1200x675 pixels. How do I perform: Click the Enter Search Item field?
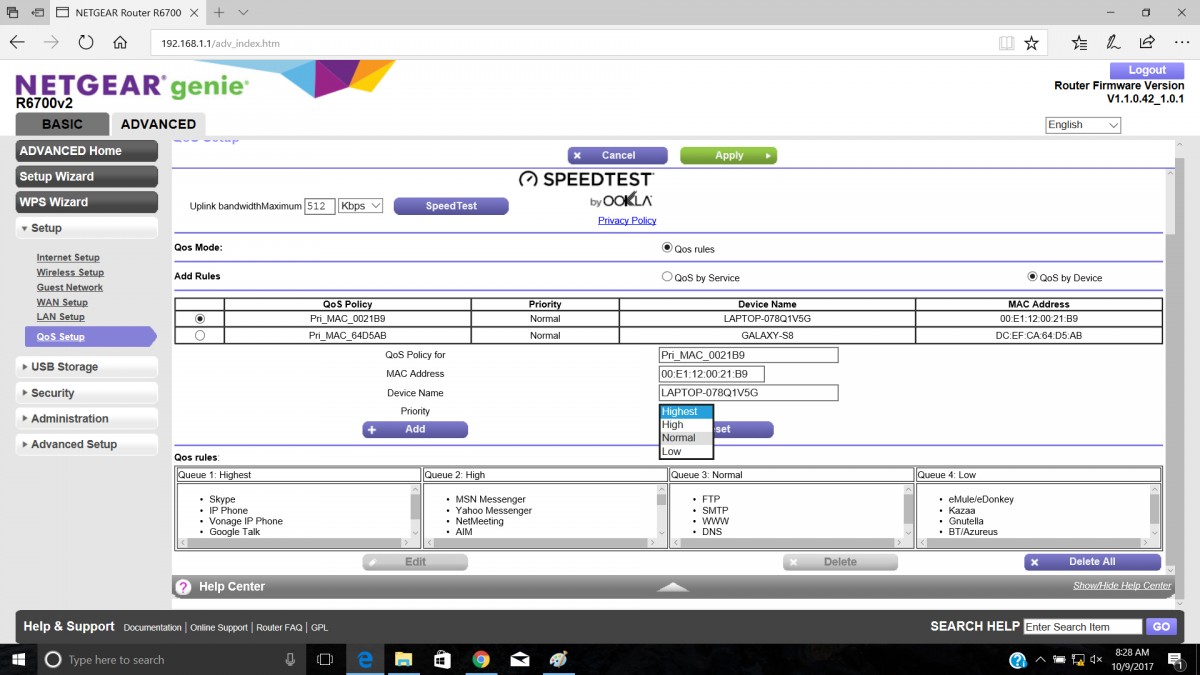click(1082, 627)
